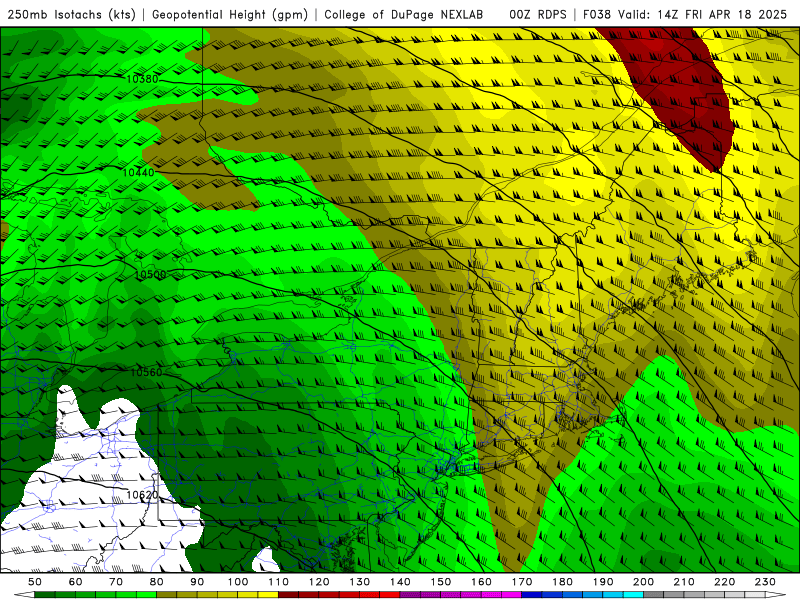Click the 190 label on the color scale
Screen dimensions: 800x600
[x=603, y=582]
